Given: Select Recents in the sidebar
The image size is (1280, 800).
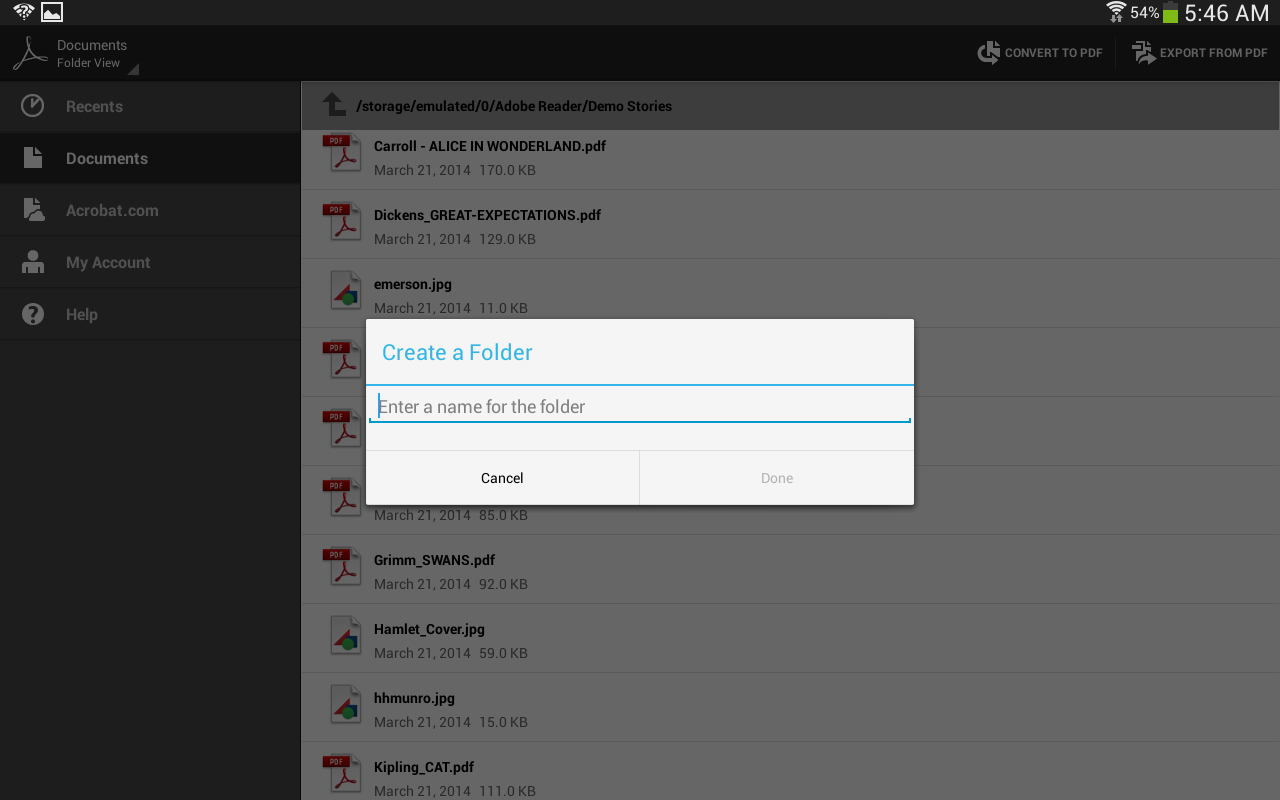Looking at the screenshot, I should [93, 105].
